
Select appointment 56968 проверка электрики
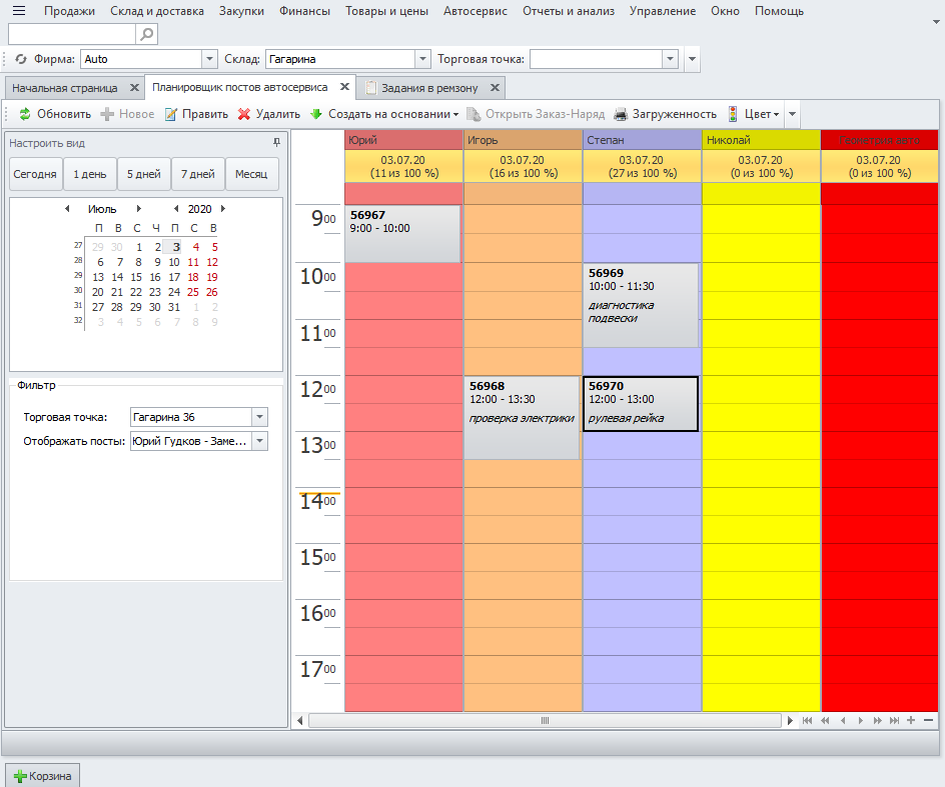pyautogui.click(x=522, y=418)
